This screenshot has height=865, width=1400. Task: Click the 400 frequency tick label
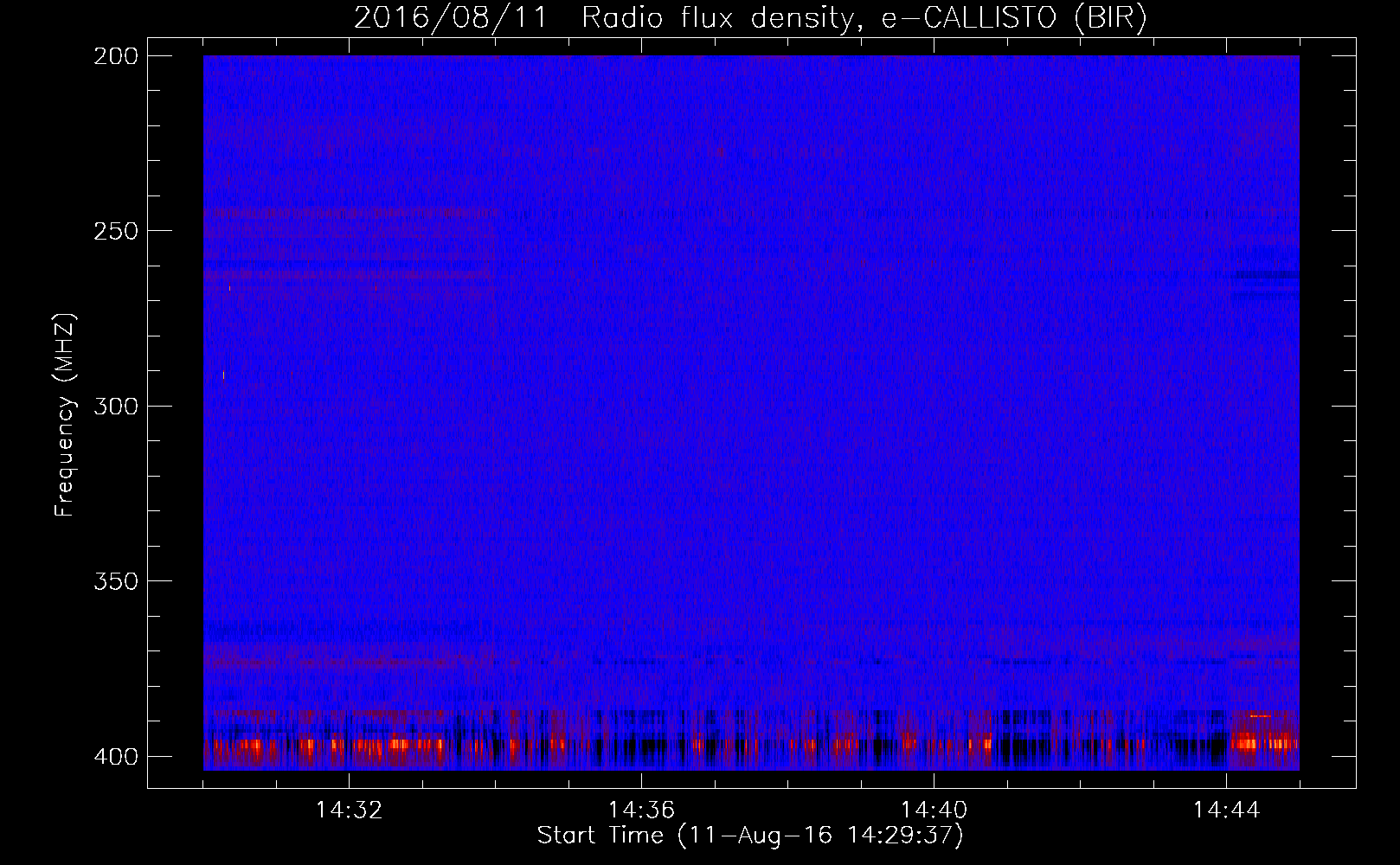115,756
